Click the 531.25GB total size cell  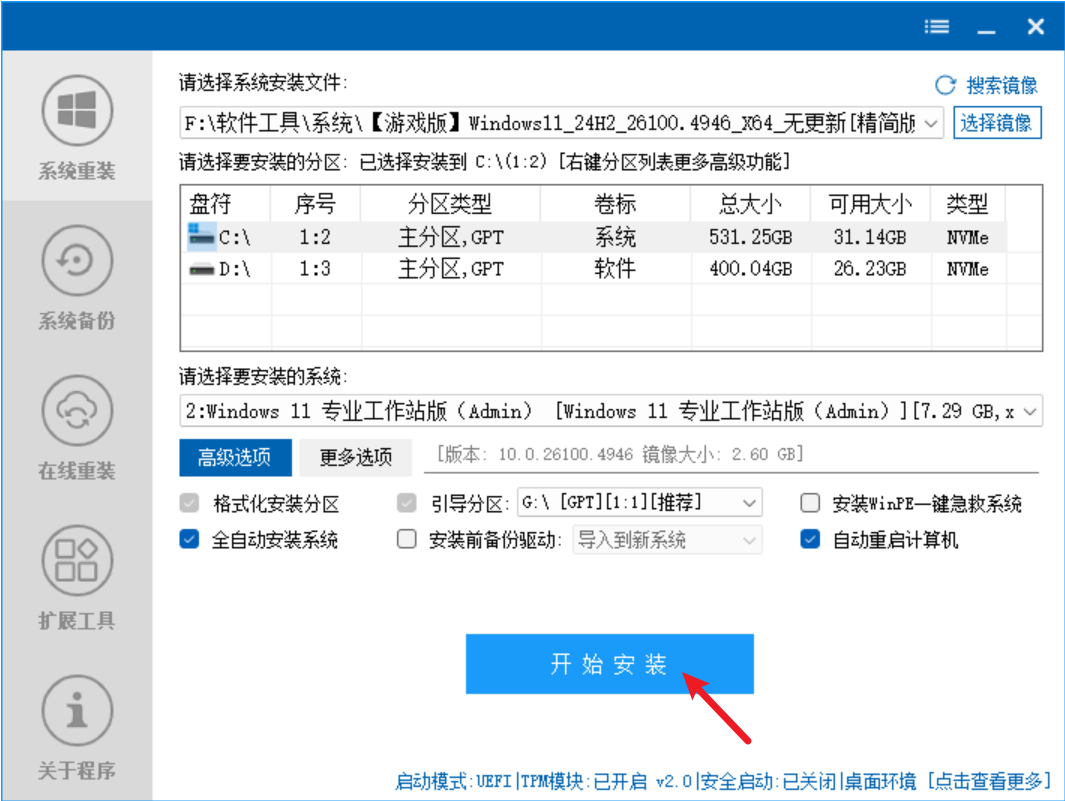[751, 237]
